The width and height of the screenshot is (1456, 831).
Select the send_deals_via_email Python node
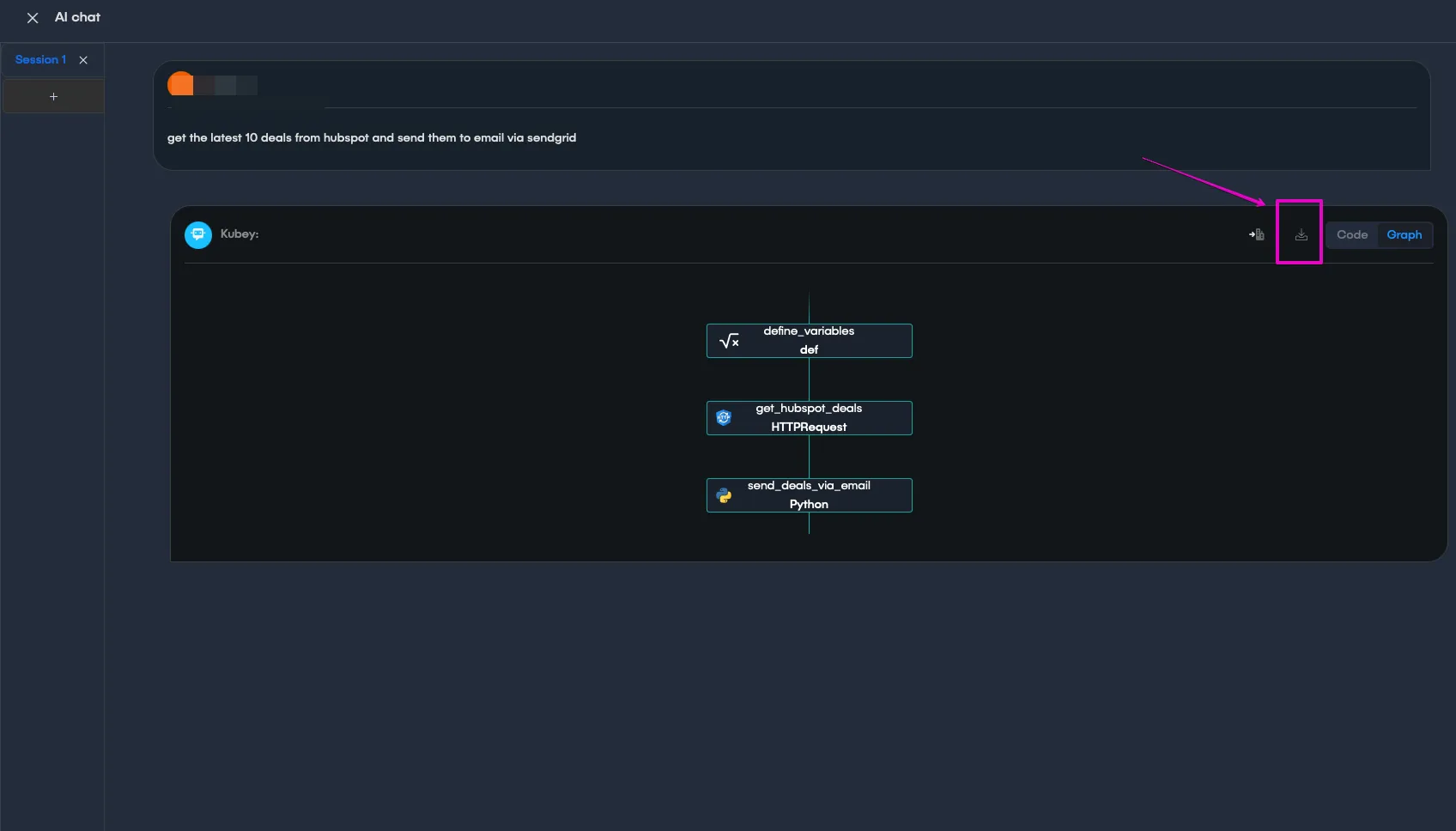tap(809, 495)
